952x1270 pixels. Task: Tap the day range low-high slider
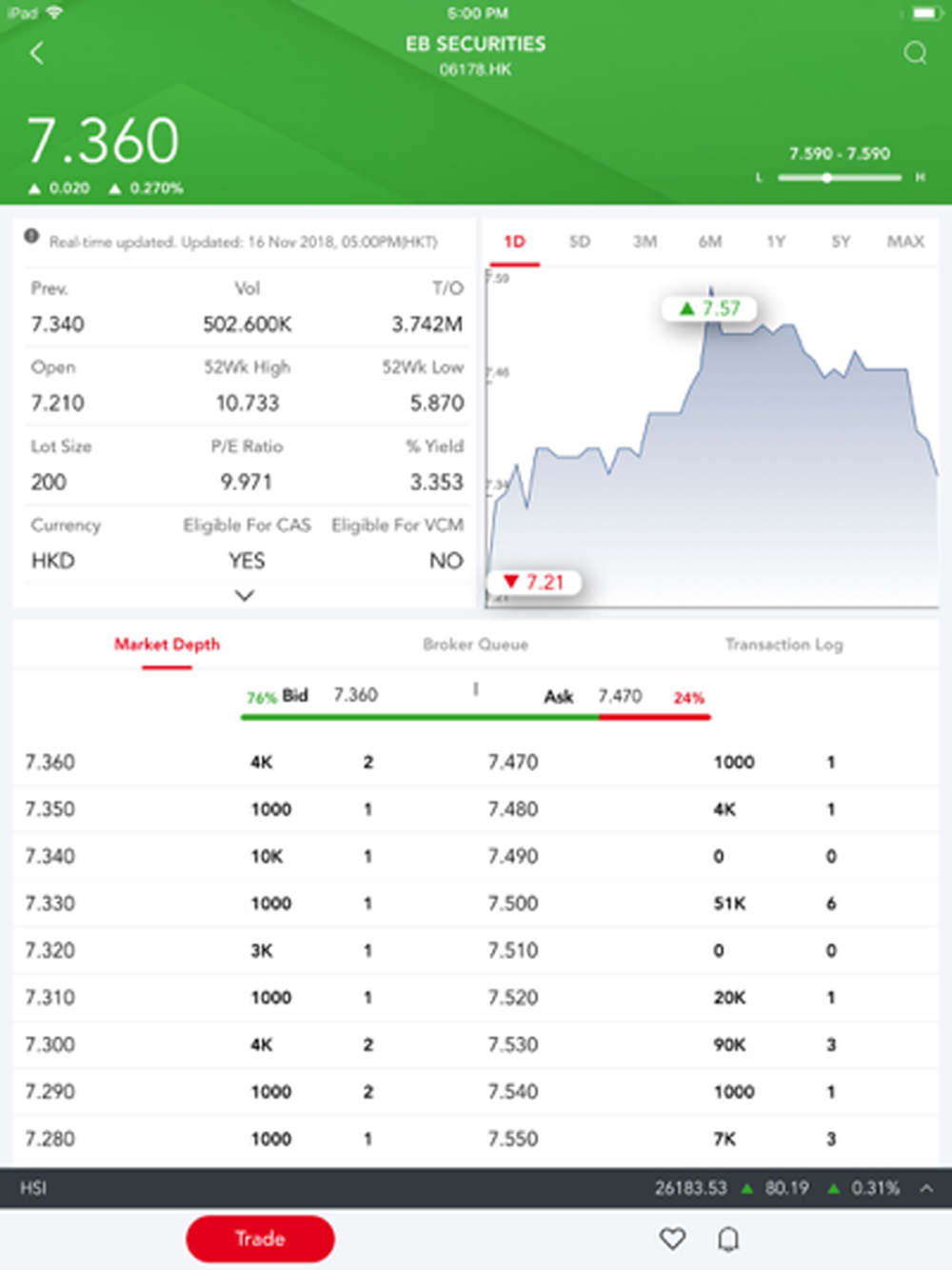pos(839,178)
